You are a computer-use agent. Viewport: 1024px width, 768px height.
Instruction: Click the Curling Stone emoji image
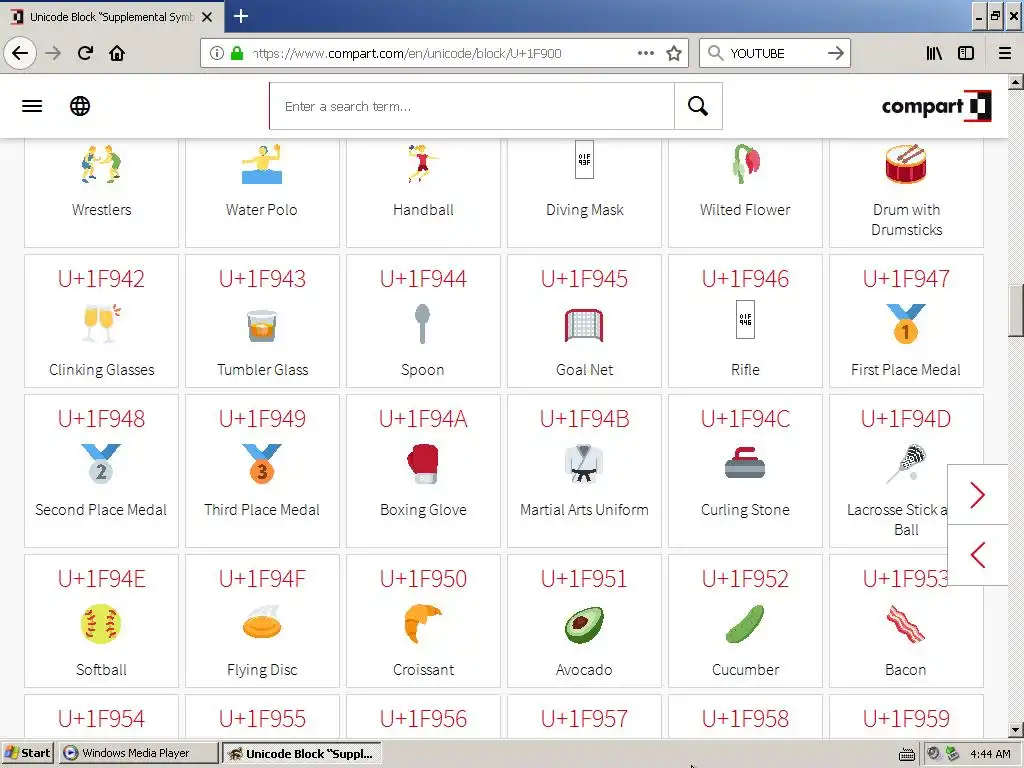pos(745,464)
